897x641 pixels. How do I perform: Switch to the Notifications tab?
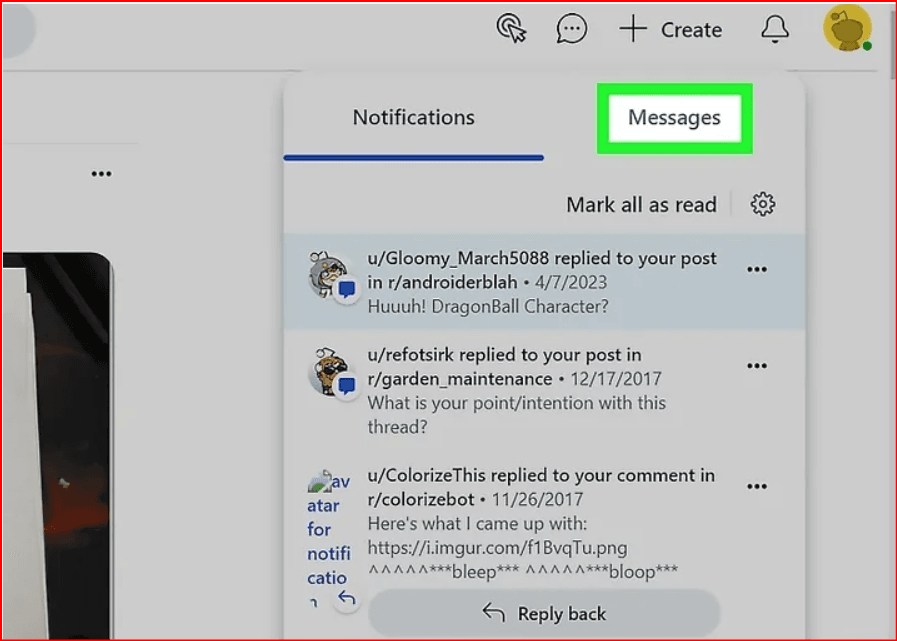click(x=413, y=118)
